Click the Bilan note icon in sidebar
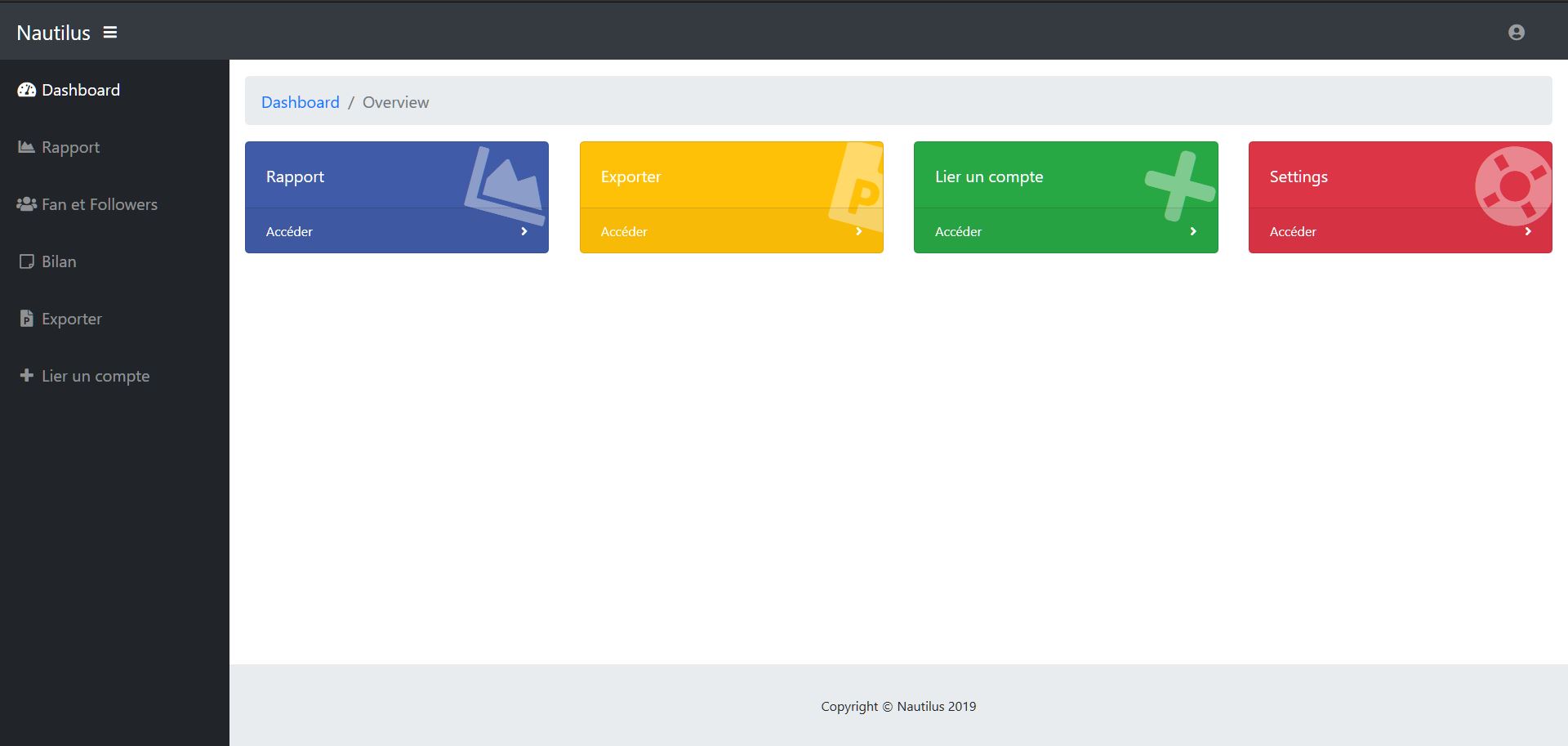 pos(26,261)
